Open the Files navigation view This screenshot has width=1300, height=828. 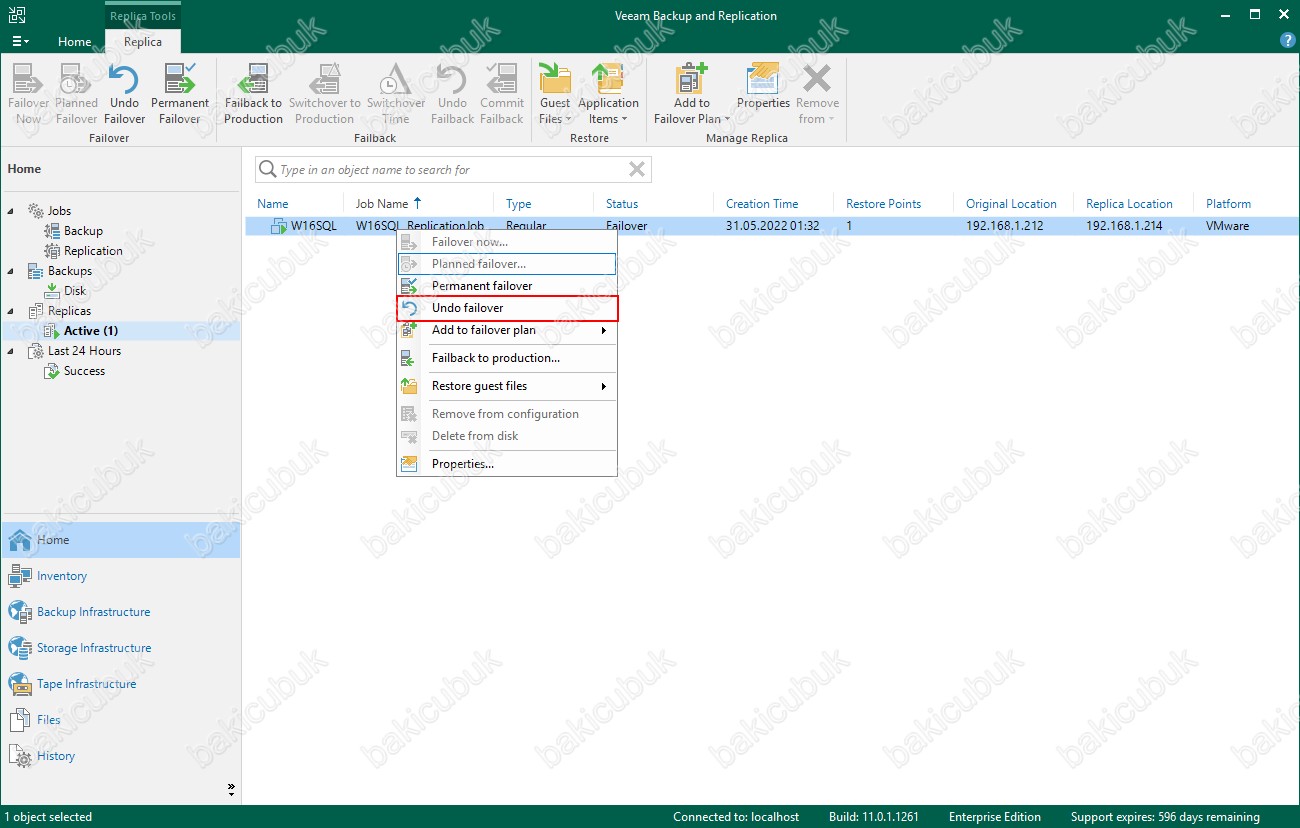[120, 720]
